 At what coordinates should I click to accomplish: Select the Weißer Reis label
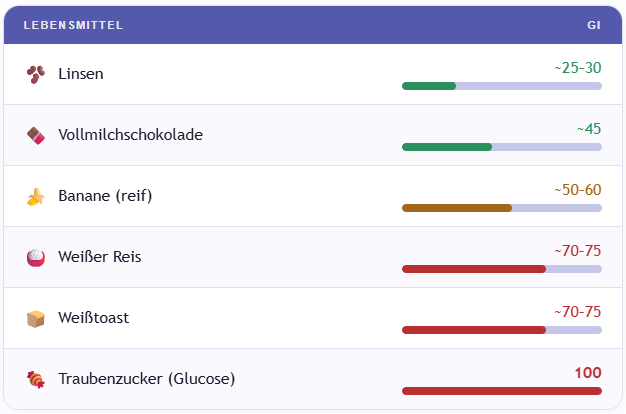pos(100,257)
